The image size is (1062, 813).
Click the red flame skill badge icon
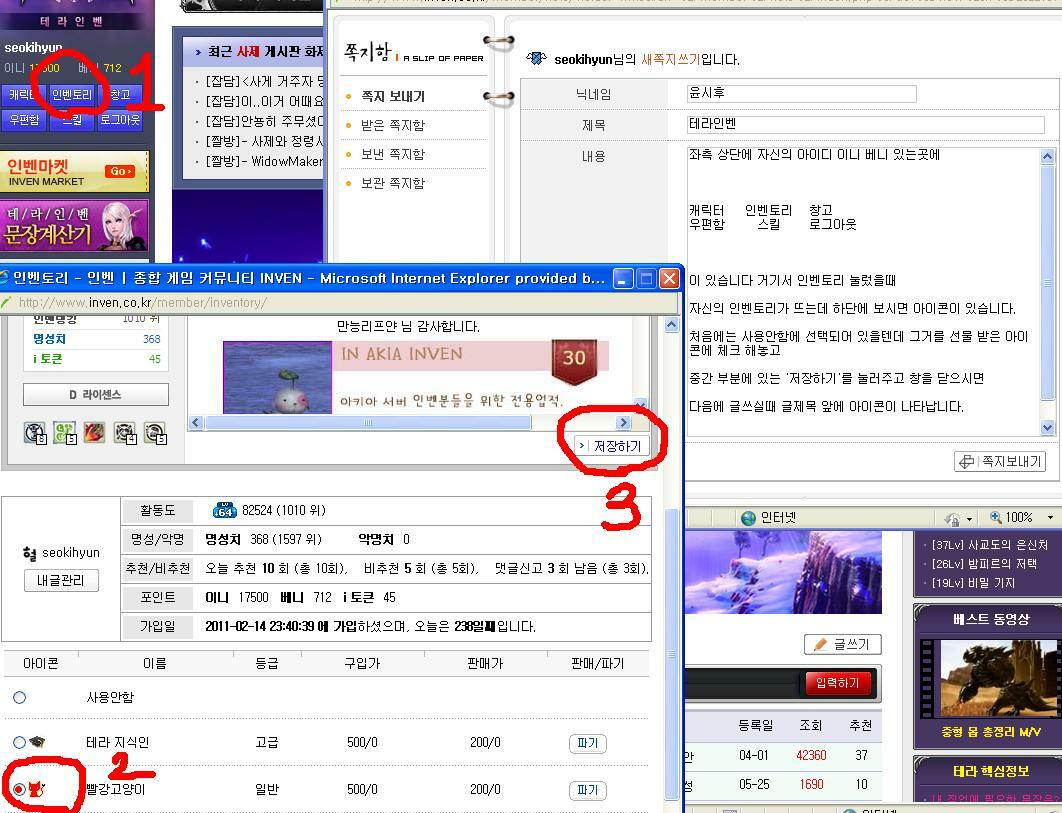tap(95, 433)
